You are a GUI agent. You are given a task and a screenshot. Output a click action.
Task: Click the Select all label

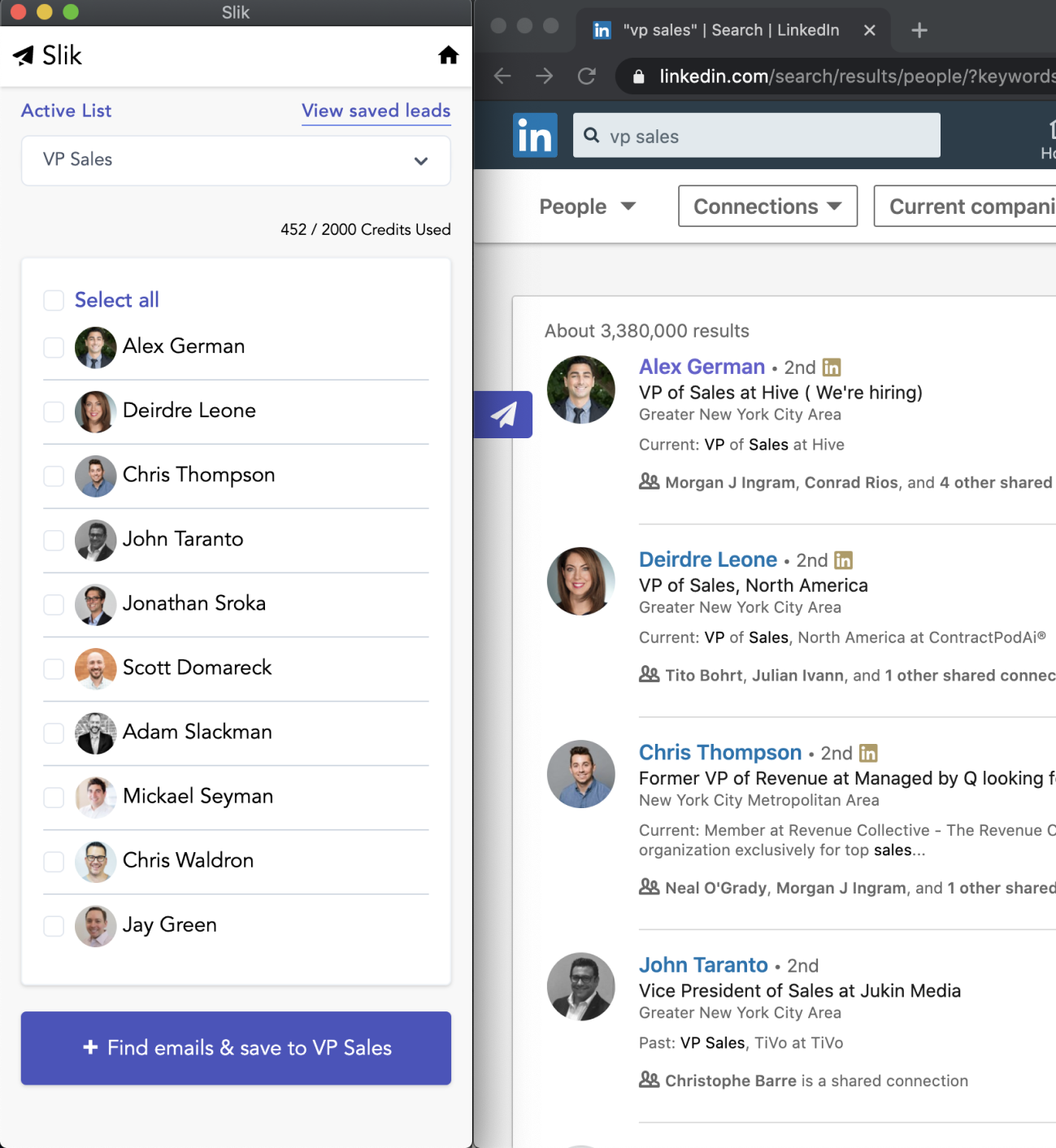click(117, 300)
